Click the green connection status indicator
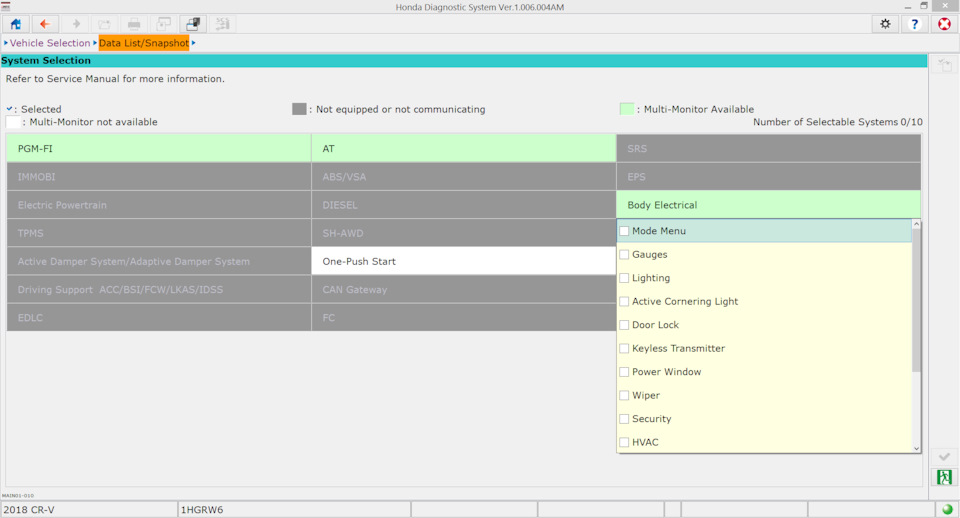Viewport: 960px width, 518px height. [x=947, y=509]
